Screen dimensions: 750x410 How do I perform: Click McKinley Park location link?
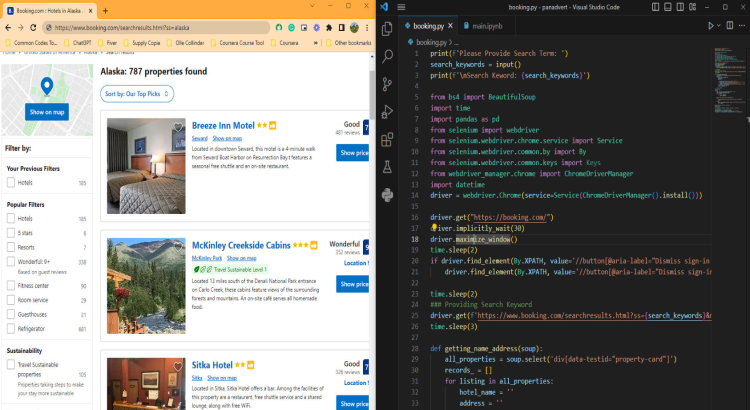[x=207, y=258]
